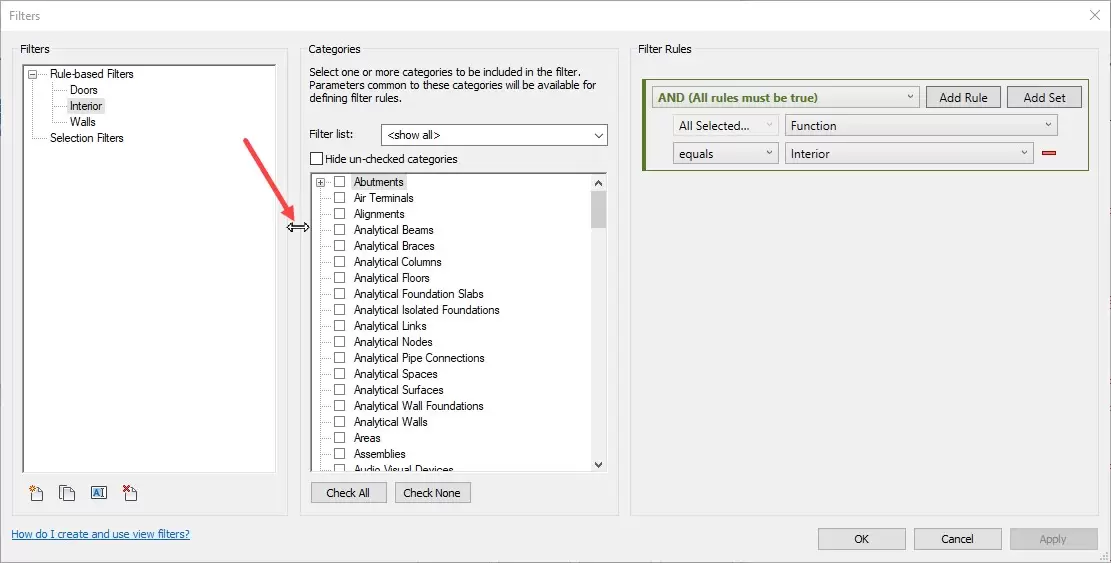
Task: Check the Air Terminals category box
Action: tap(340, 198)
